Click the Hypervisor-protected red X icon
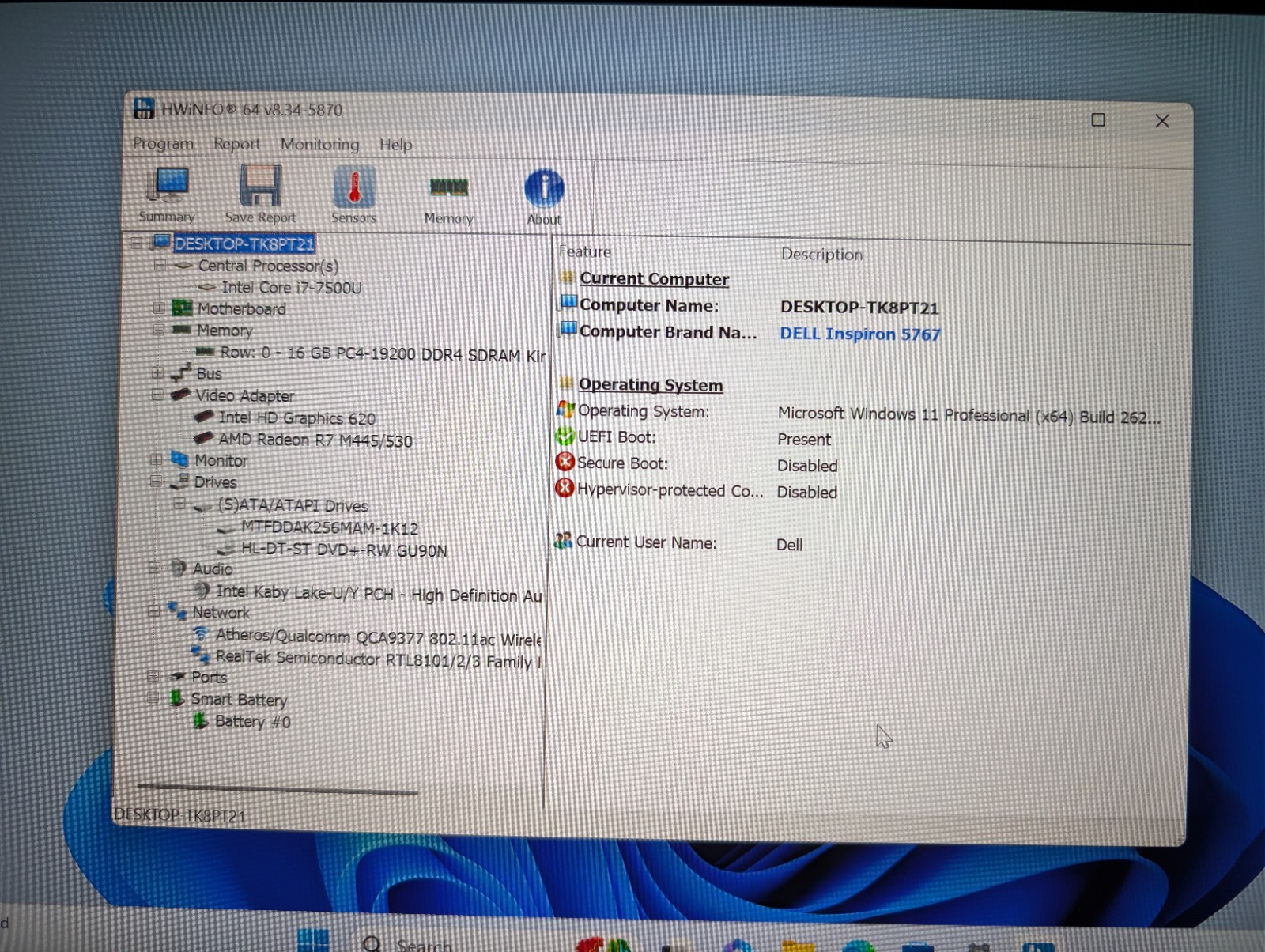The width and height of the screenshot is (1265, 952). tap(565, 488)
